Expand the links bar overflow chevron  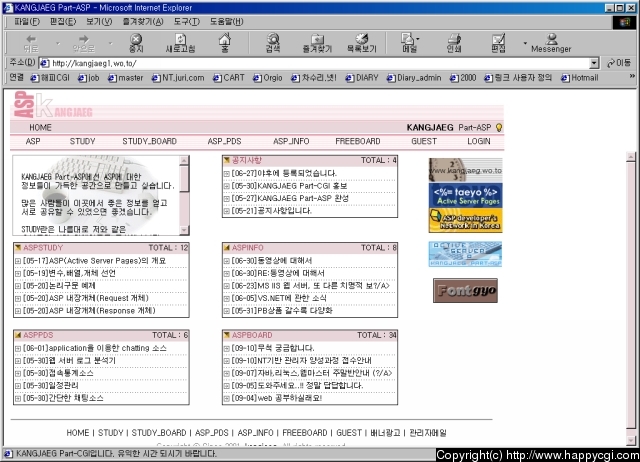point(632,76)
